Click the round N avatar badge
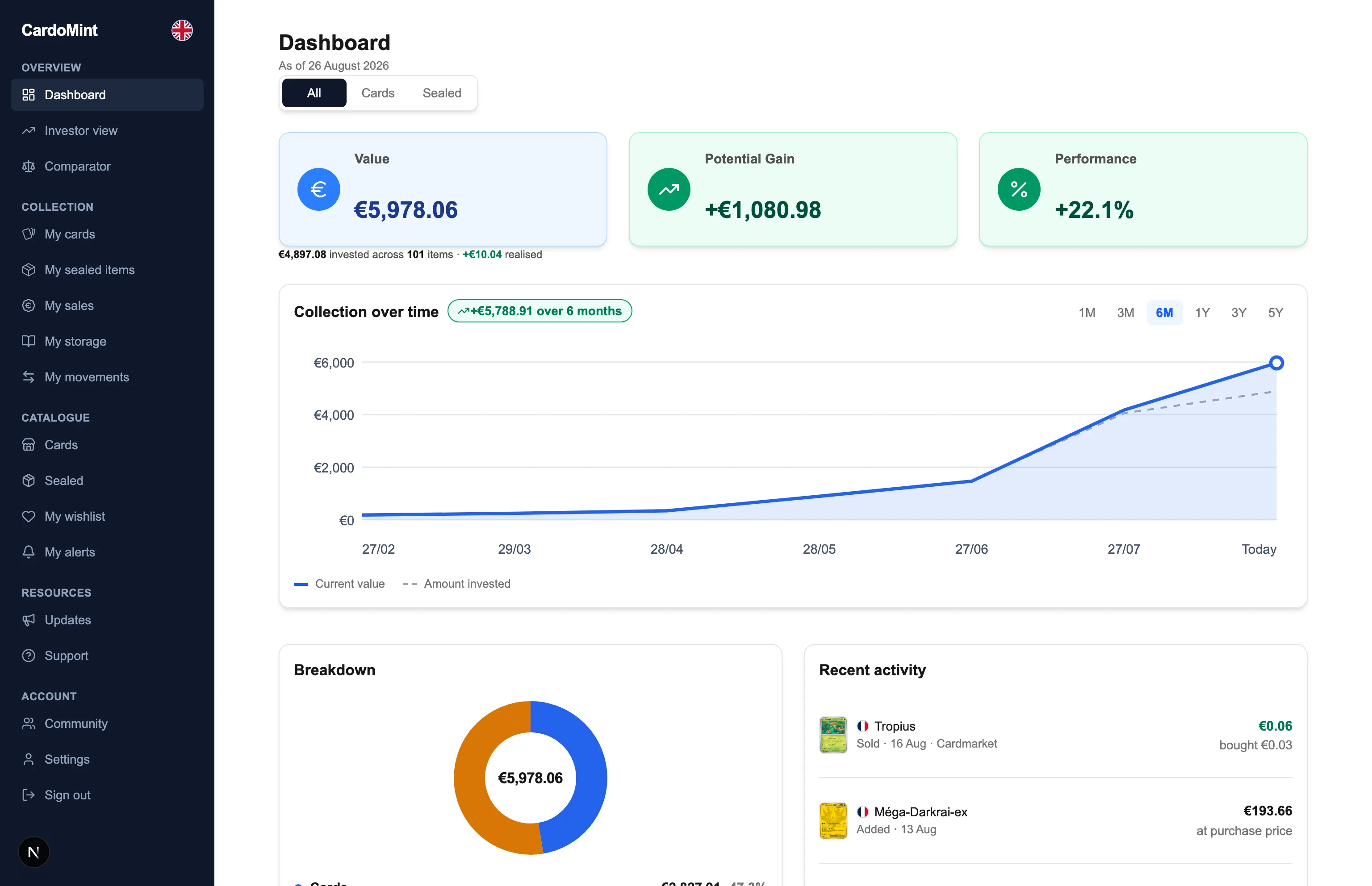Image resolution: width=1372 pixels, height=886 pixels. point(34,852)
